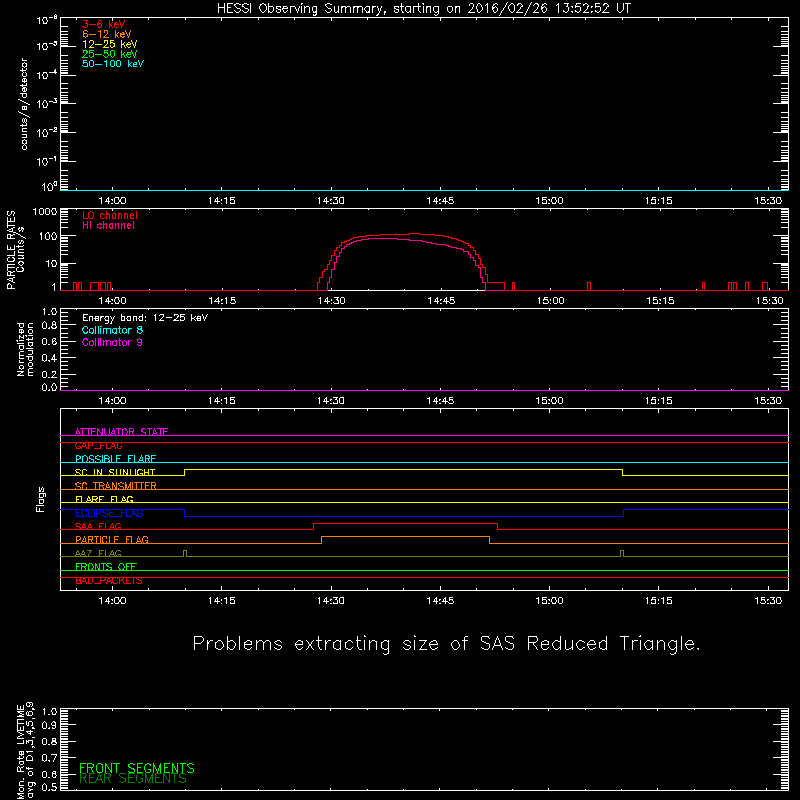This screenshot has height=800, width=800.
Task: Select the LO channel legend label
Action: coord(110,215)
